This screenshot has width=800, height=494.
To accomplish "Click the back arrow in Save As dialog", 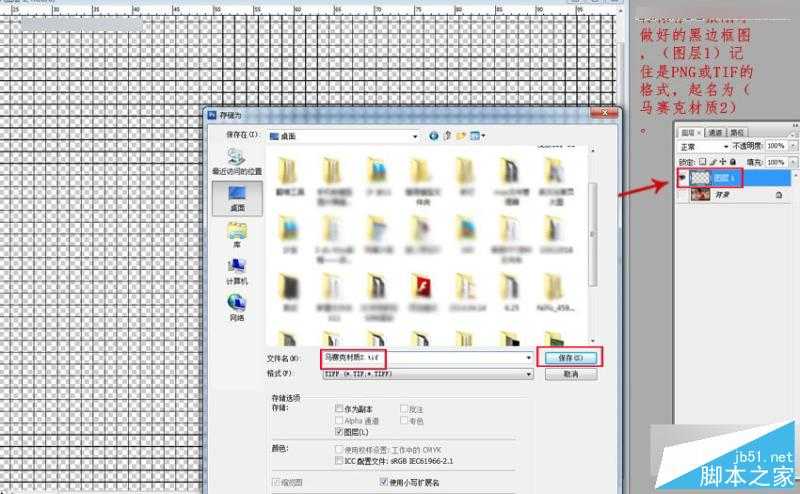I will point(434,136).
